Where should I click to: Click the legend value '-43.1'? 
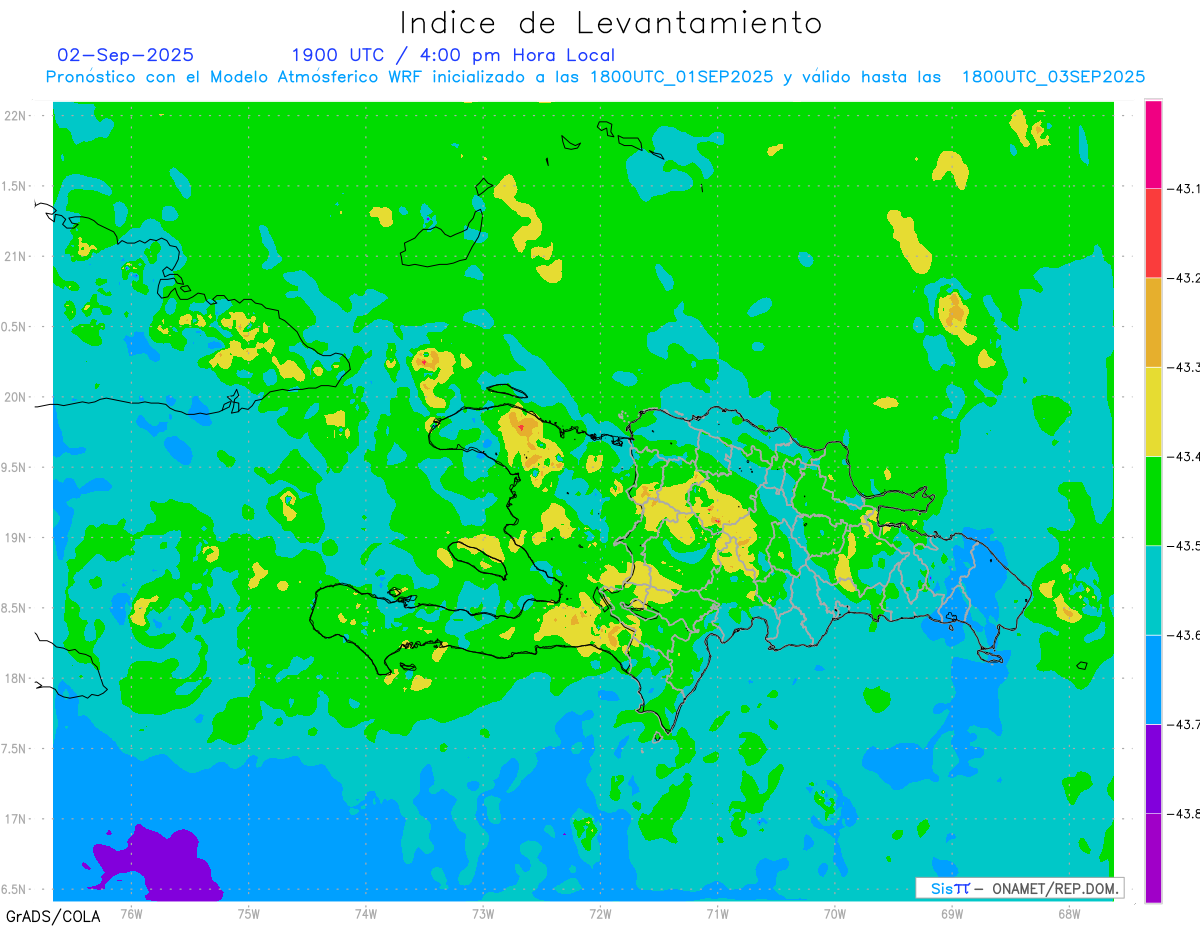coord(1184,188)
